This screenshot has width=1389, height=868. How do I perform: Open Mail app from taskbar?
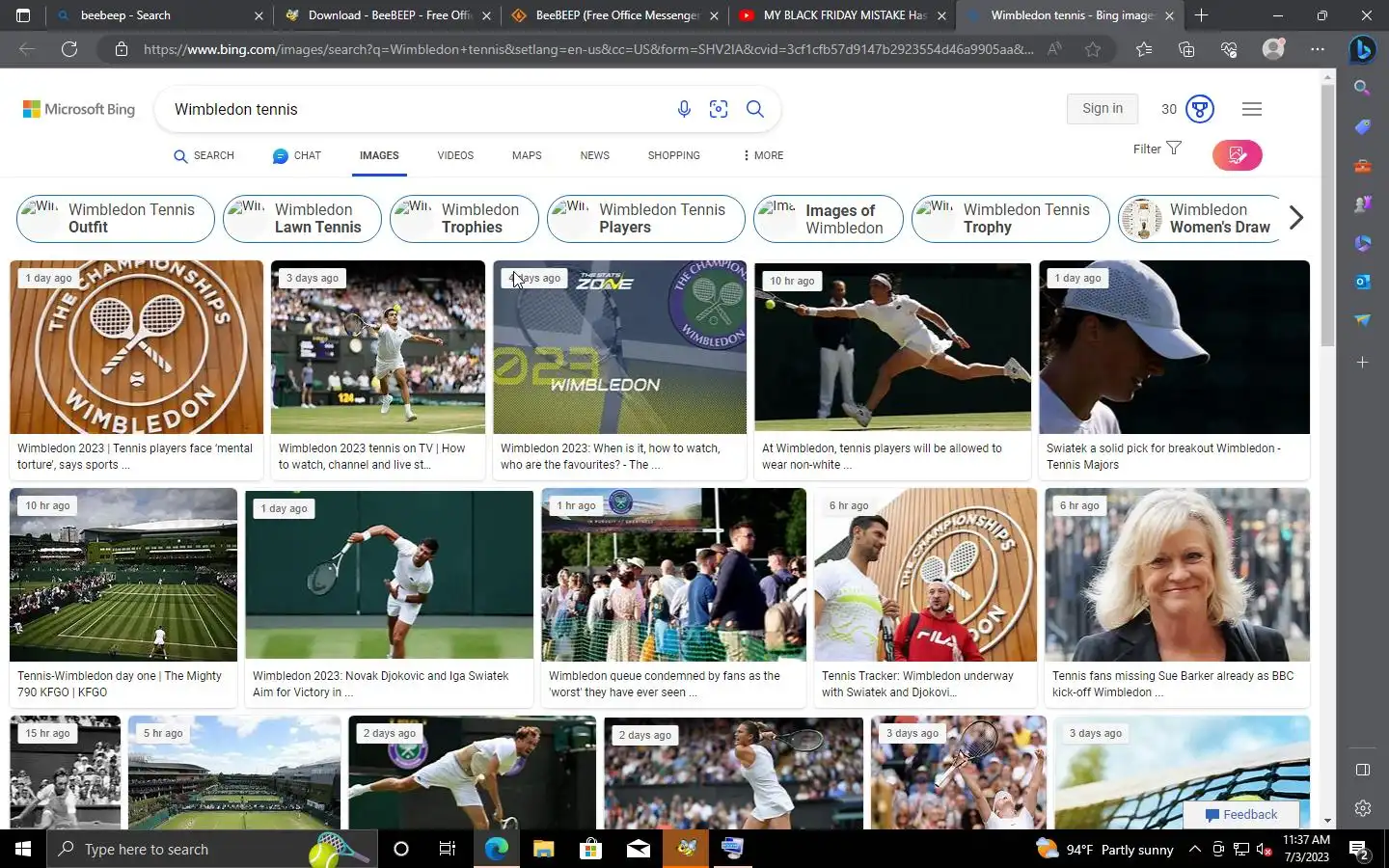click(x=638, y=849)
